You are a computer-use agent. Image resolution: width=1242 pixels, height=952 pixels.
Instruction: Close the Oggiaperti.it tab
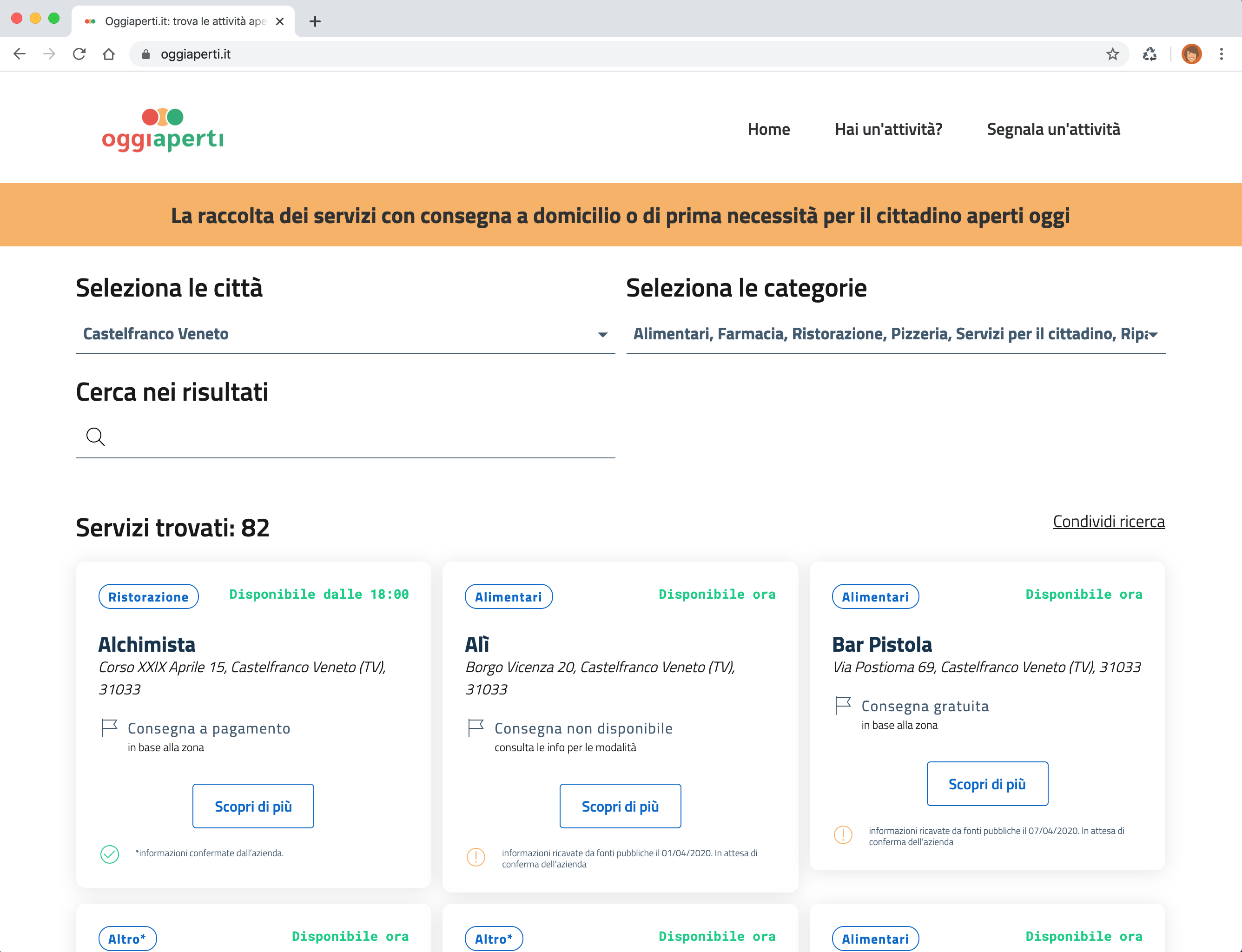point(279,21)
